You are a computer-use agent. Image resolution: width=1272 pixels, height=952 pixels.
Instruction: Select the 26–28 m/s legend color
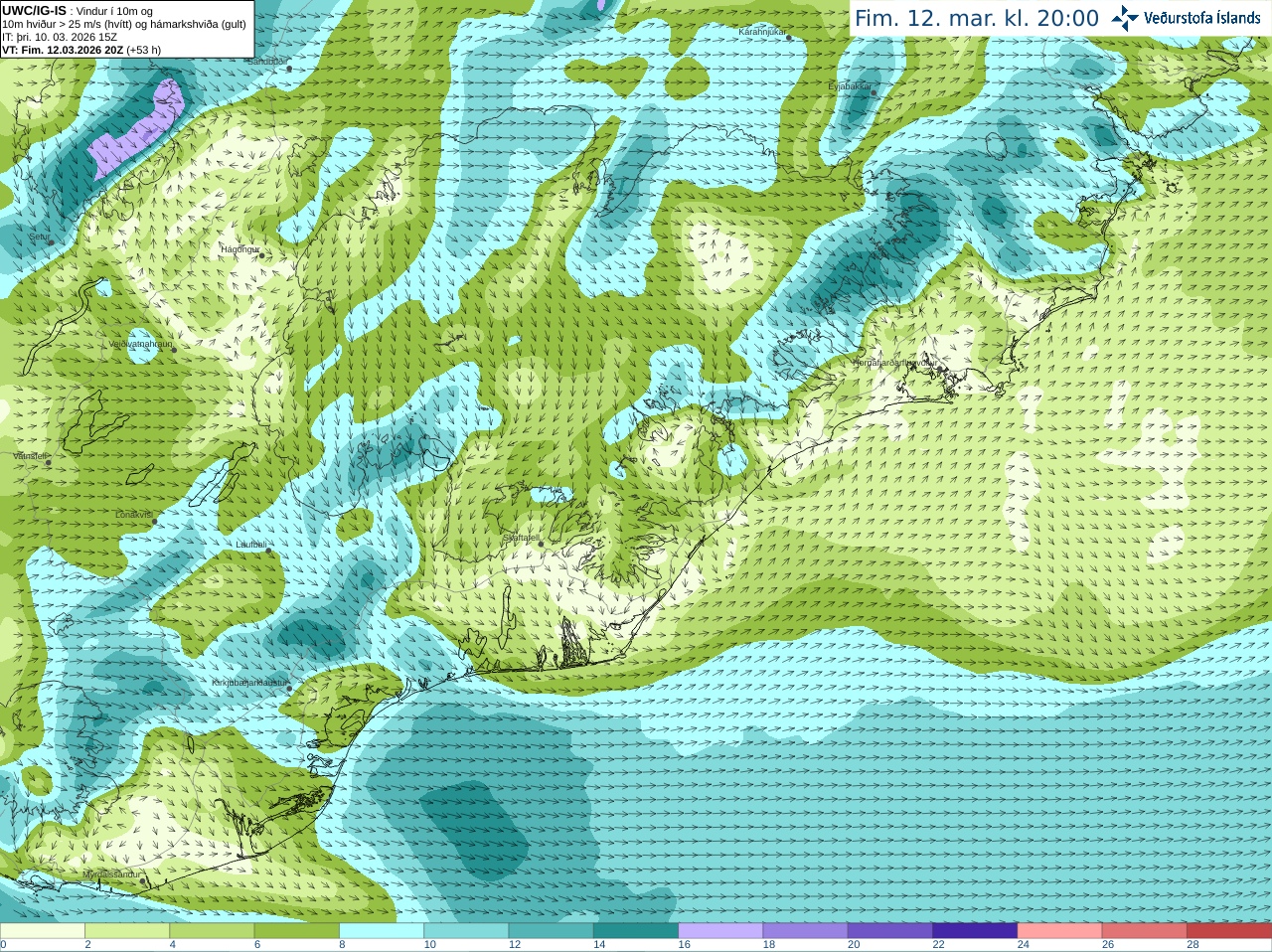click(1145, 931)
